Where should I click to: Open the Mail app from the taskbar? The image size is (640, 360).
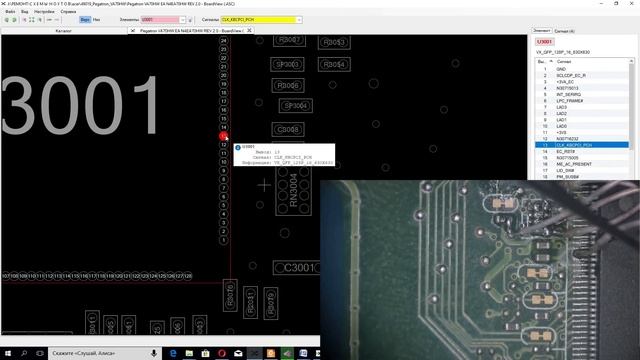pos(238,353)
